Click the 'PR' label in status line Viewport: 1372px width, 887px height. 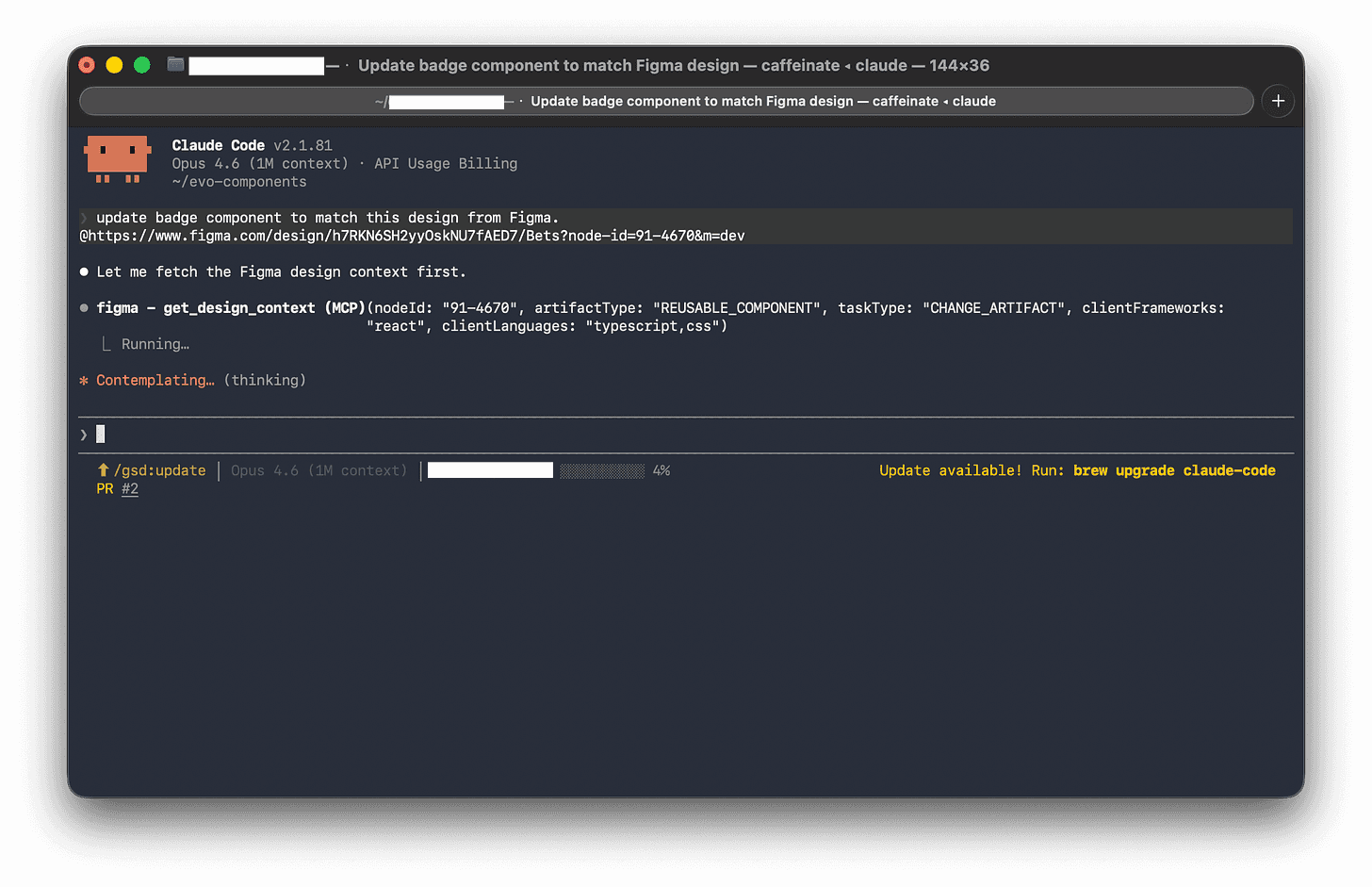pyautogui.click(x=105, y=488)
